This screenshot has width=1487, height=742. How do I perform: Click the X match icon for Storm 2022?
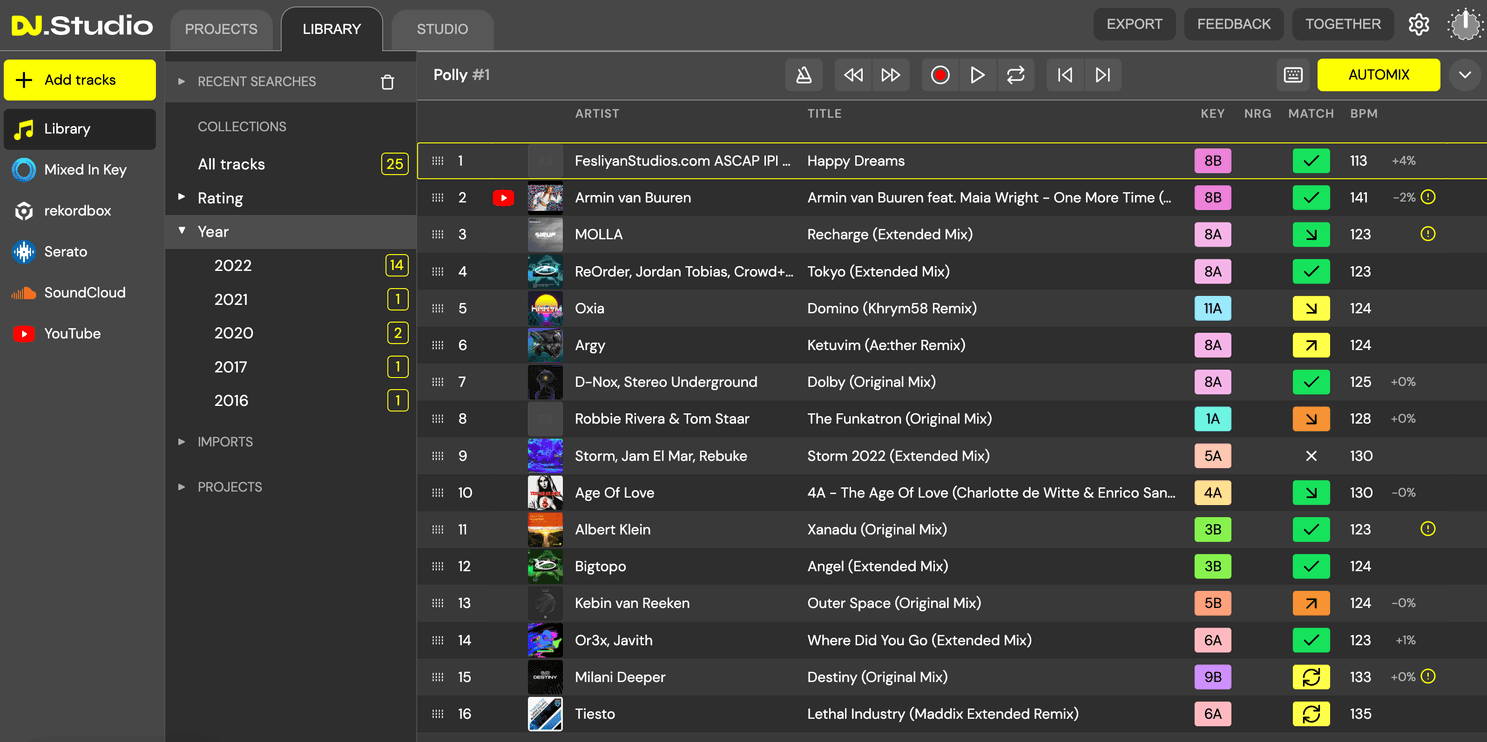[x=1311, y=456]
